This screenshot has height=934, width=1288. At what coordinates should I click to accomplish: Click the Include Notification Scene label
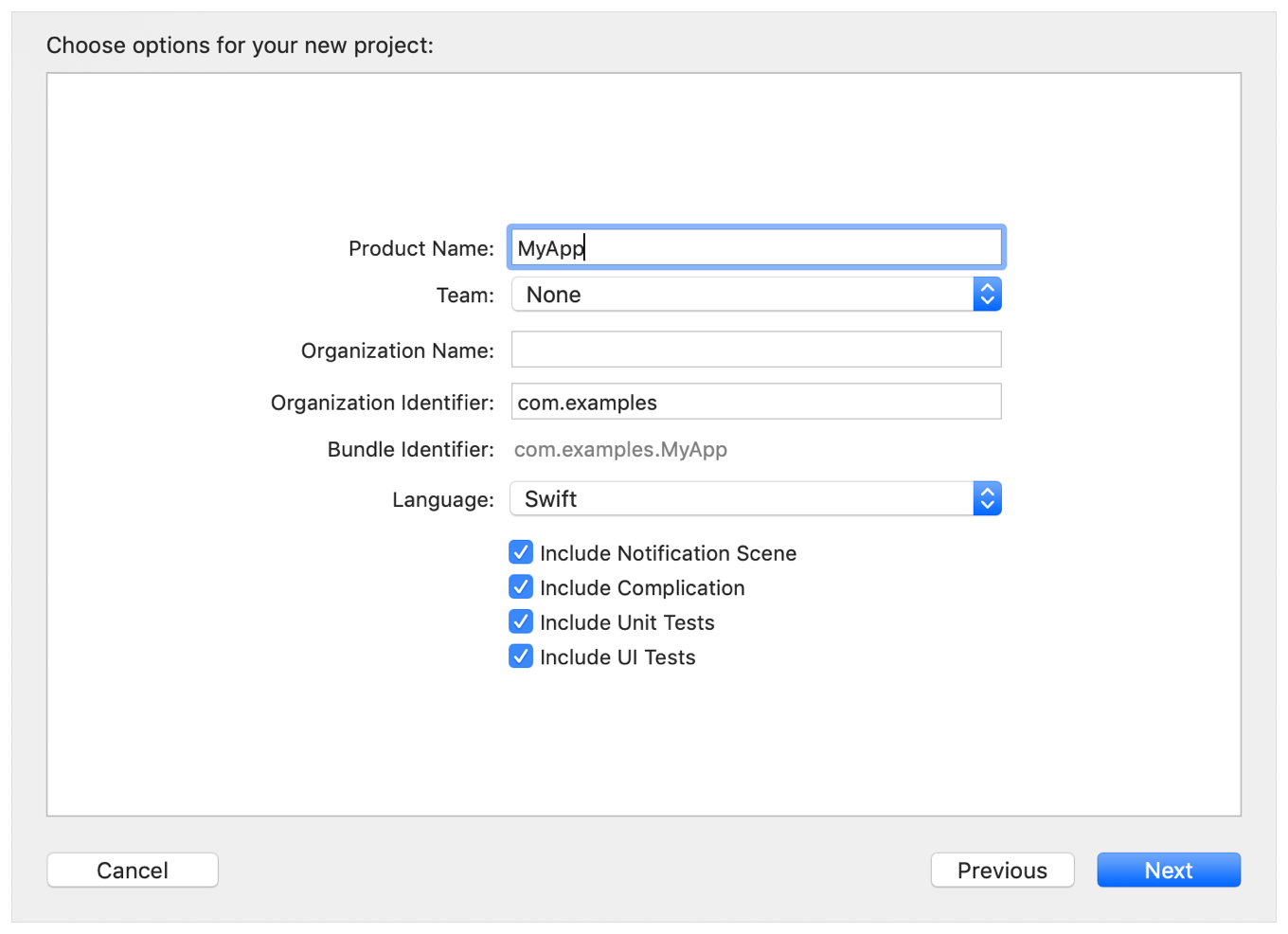click(x=668, y=553)
